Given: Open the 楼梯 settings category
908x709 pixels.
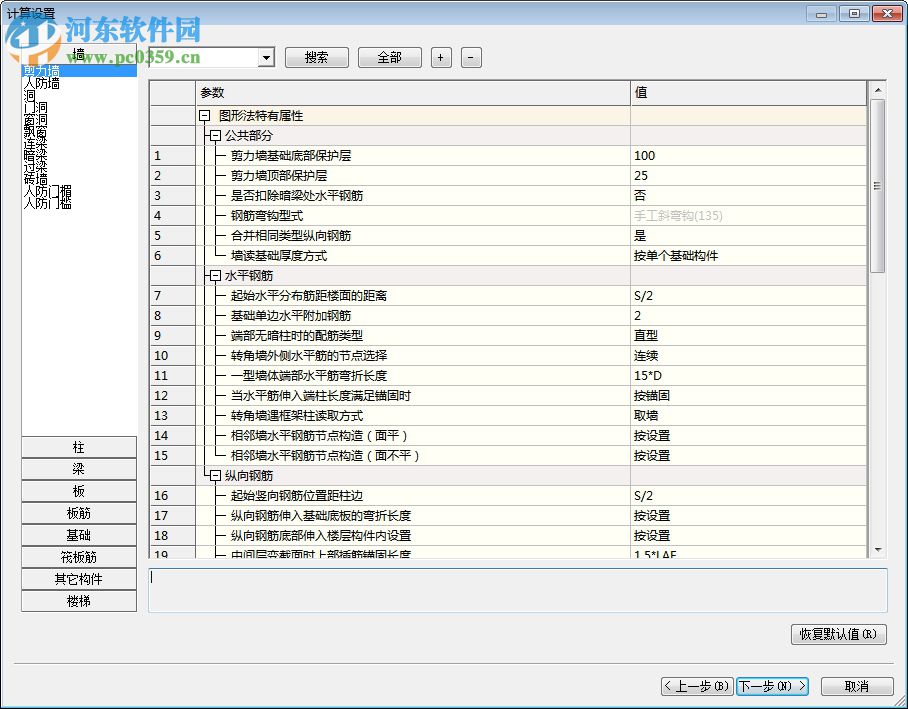Looking at the screenshot, I should point(79,601).
